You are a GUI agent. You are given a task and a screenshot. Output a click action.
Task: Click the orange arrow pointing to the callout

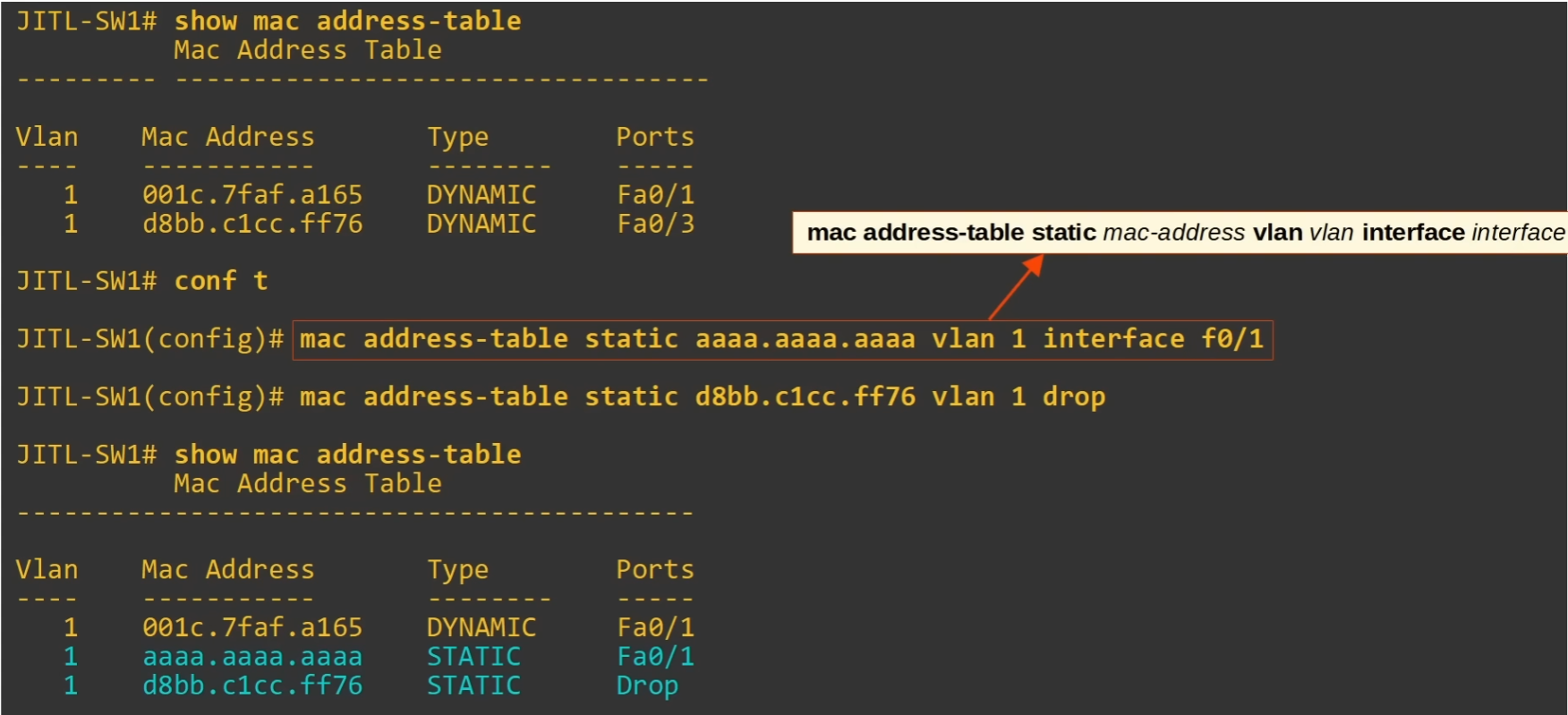coord(1016,287)
